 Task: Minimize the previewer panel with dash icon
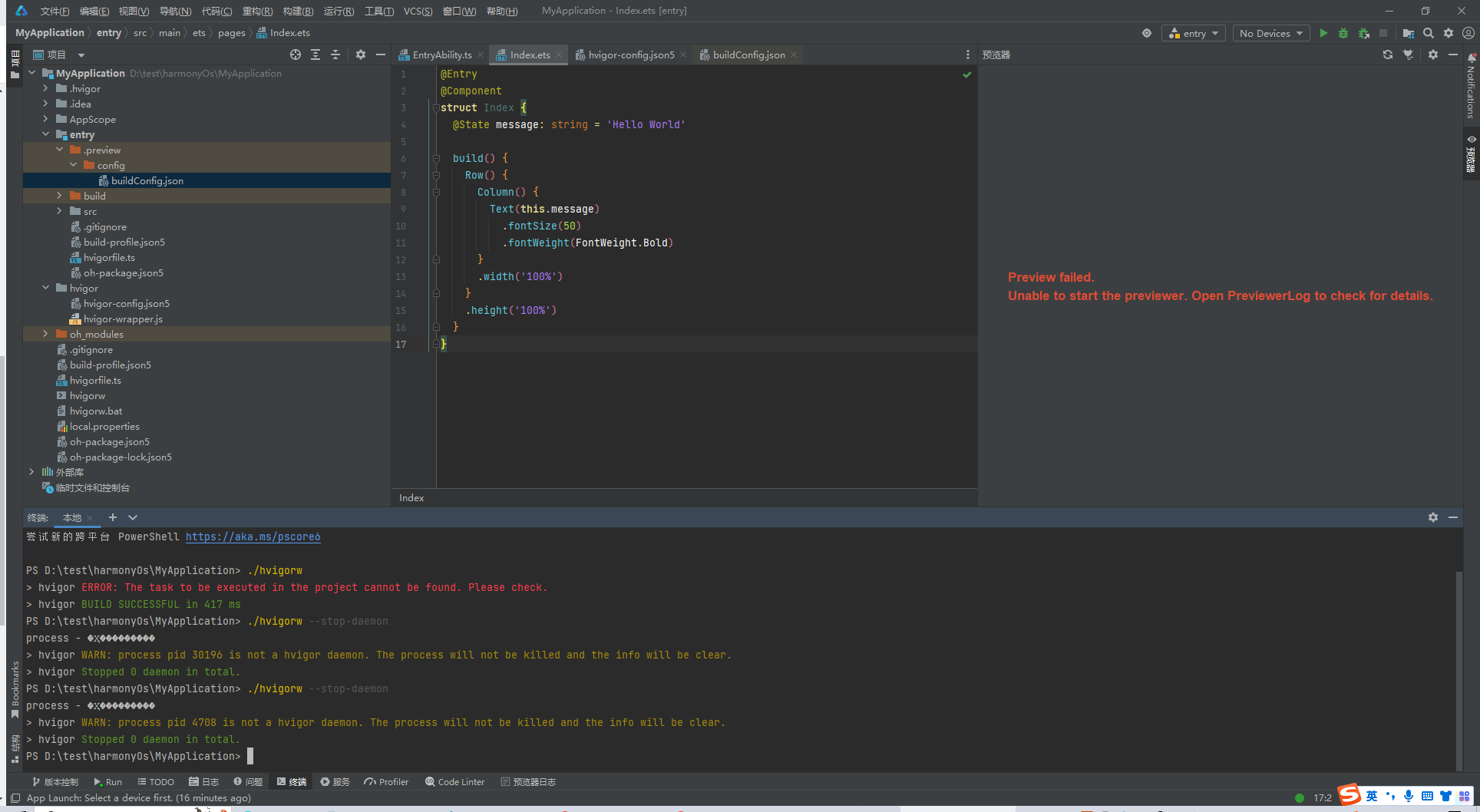point(1452,54)
